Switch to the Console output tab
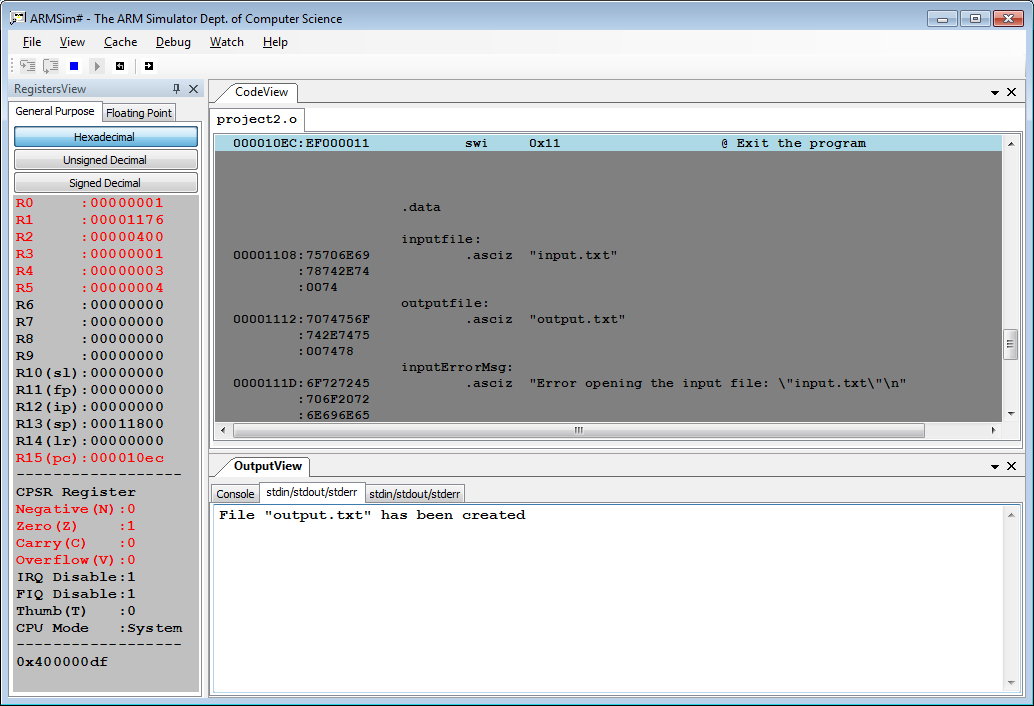 click(x=235, y=494)
